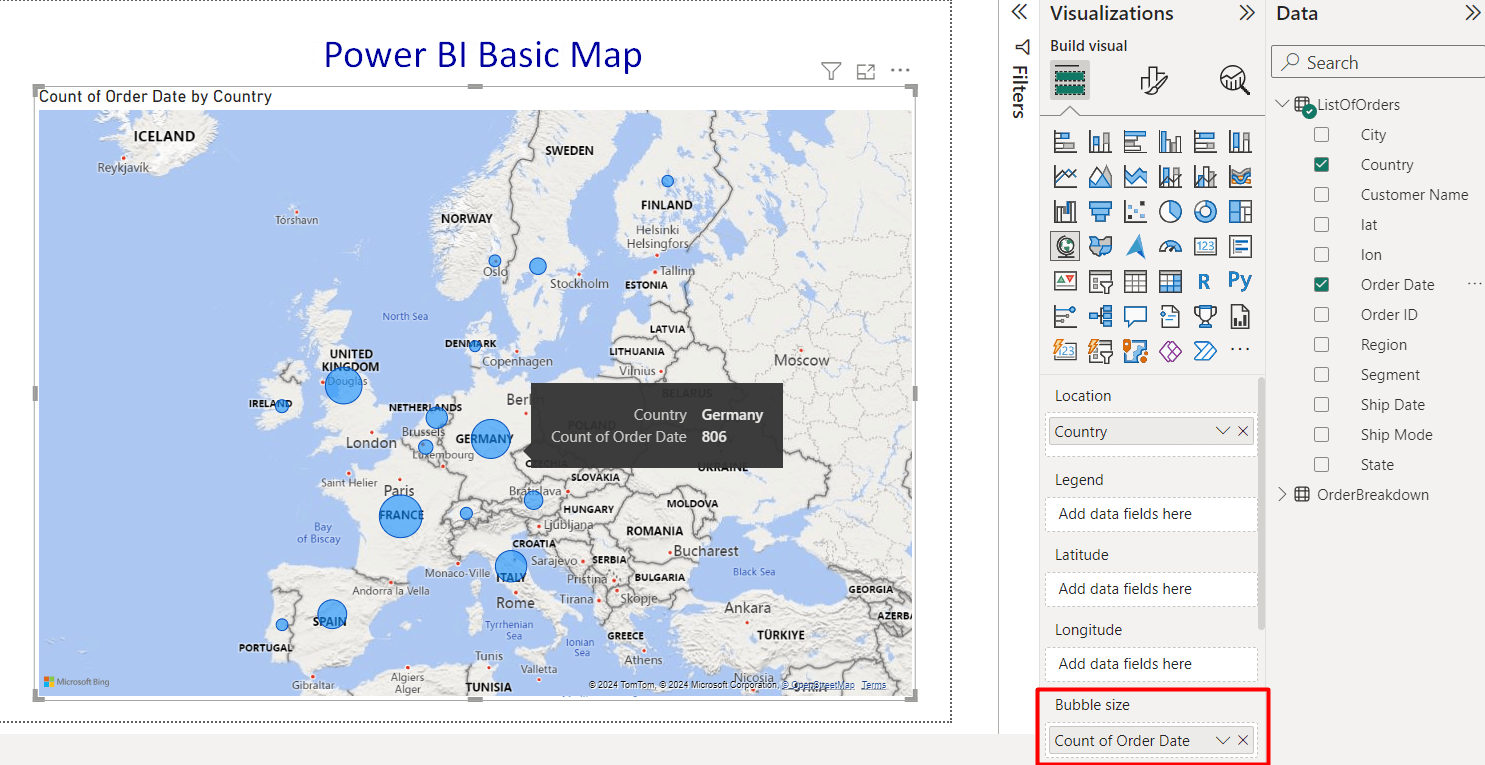
Task: Select the R script visual icon
Action: (1204, 281)
